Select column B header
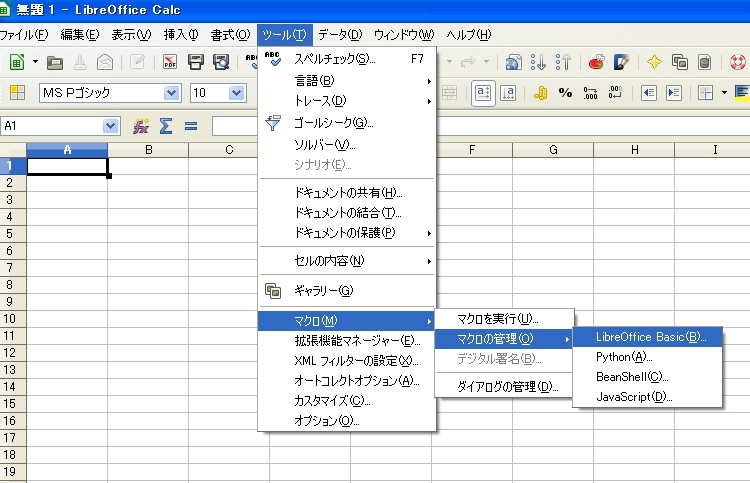The width and height of the screenshot is (750, 483). point(148,150)
